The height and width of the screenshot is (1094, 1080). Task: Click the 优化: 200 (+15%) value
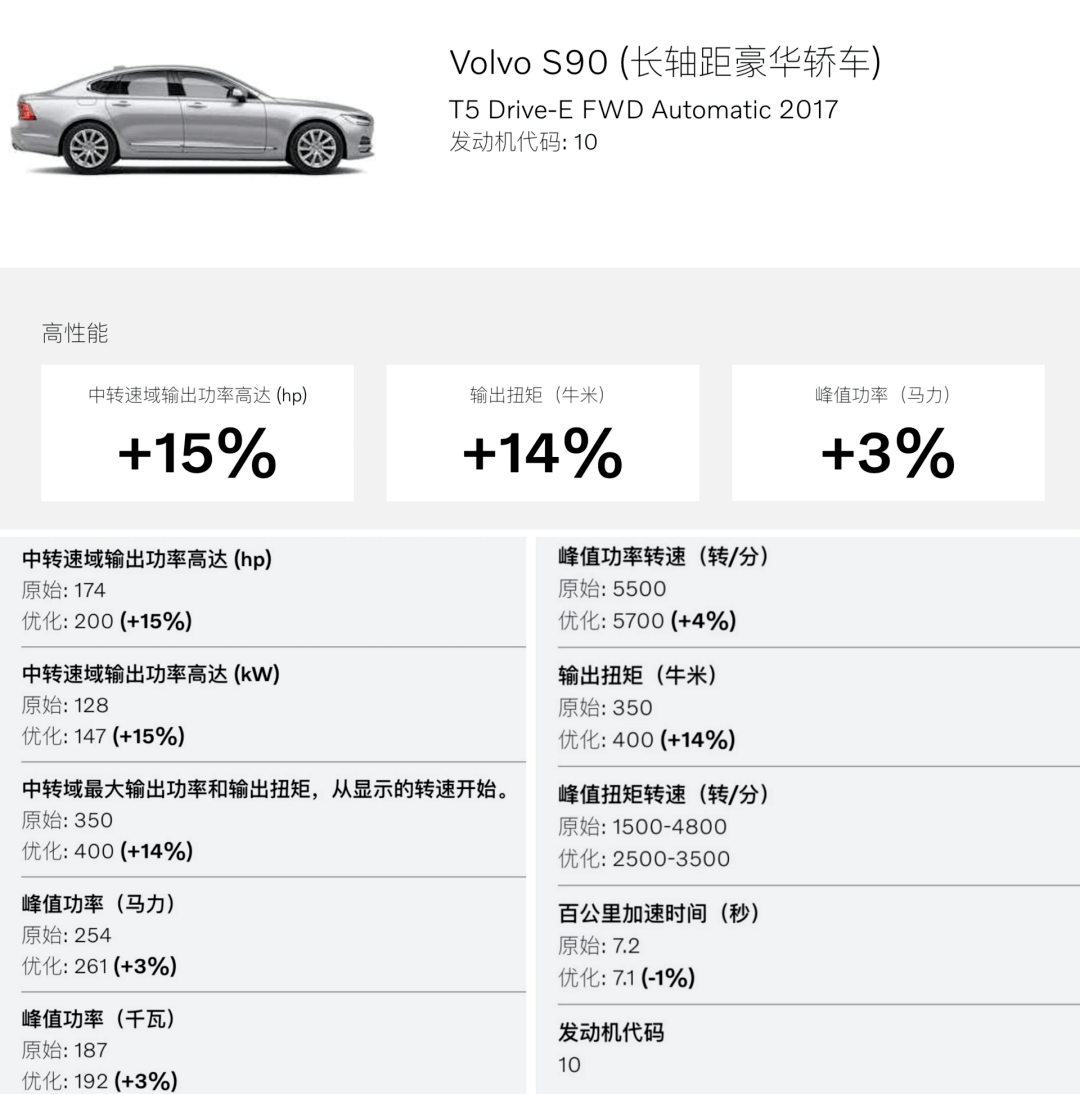107,621
